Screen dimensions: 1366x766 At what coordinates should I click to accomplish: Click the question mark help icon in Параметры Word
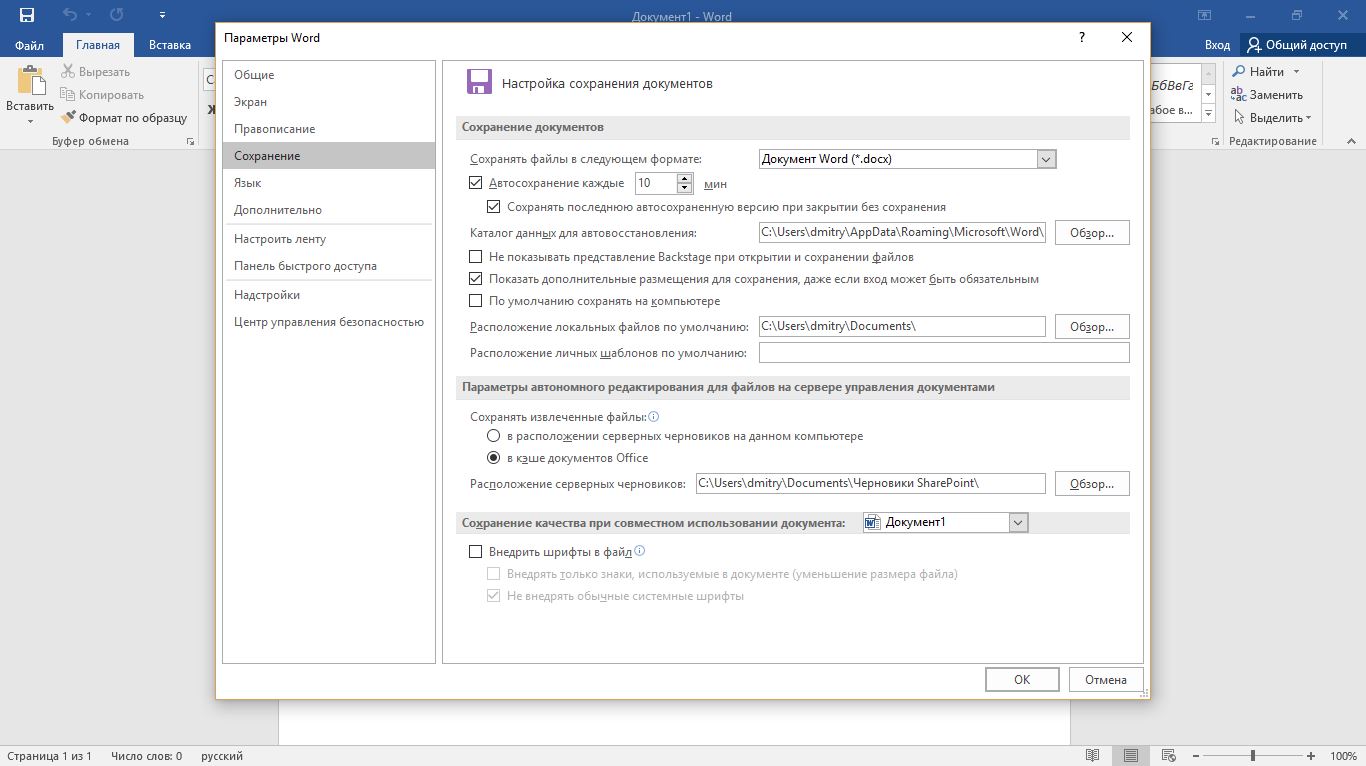coord(1081,37)
